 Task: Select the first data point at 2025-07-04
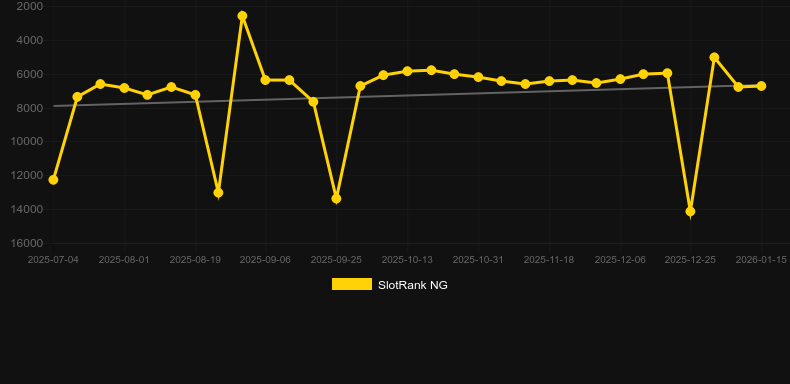(x=53, y=180)
